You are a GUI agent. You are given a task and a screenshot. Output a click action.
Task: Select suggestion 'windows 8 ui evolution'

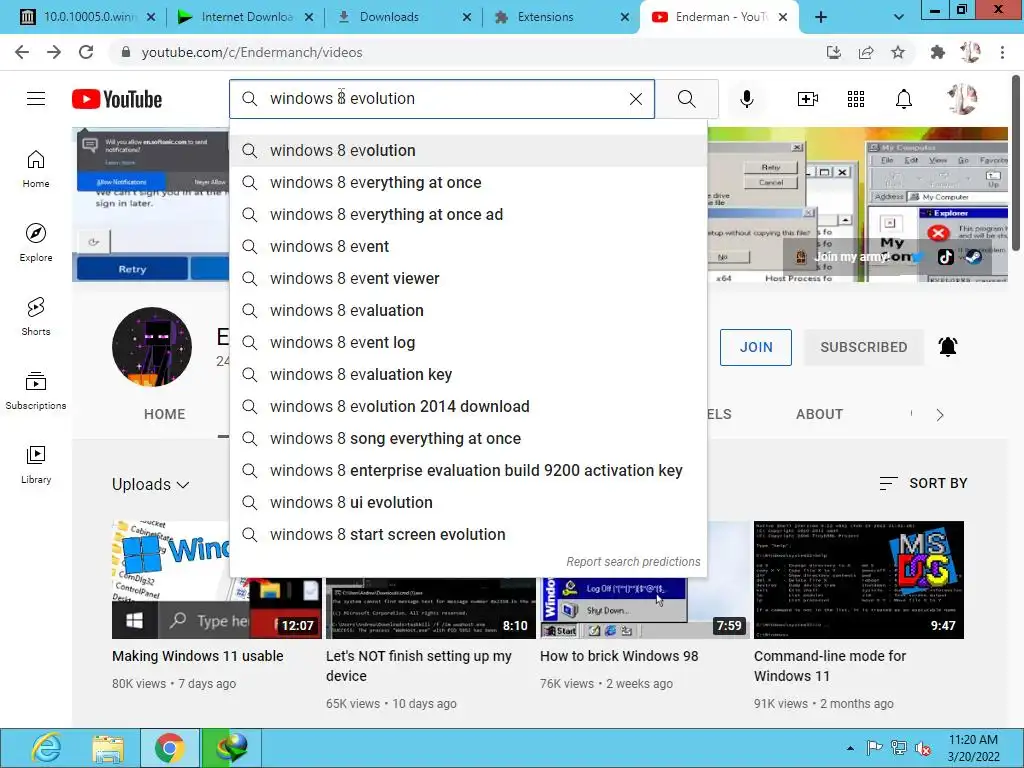coord(468,502)
